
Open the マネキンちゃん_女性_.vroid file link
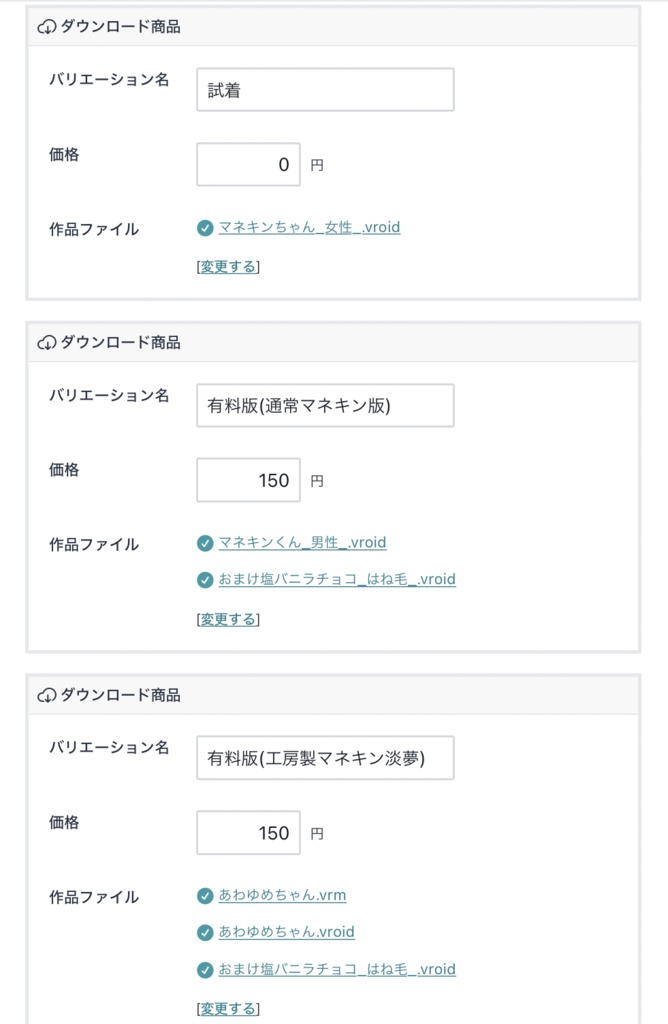coord(309,227)
